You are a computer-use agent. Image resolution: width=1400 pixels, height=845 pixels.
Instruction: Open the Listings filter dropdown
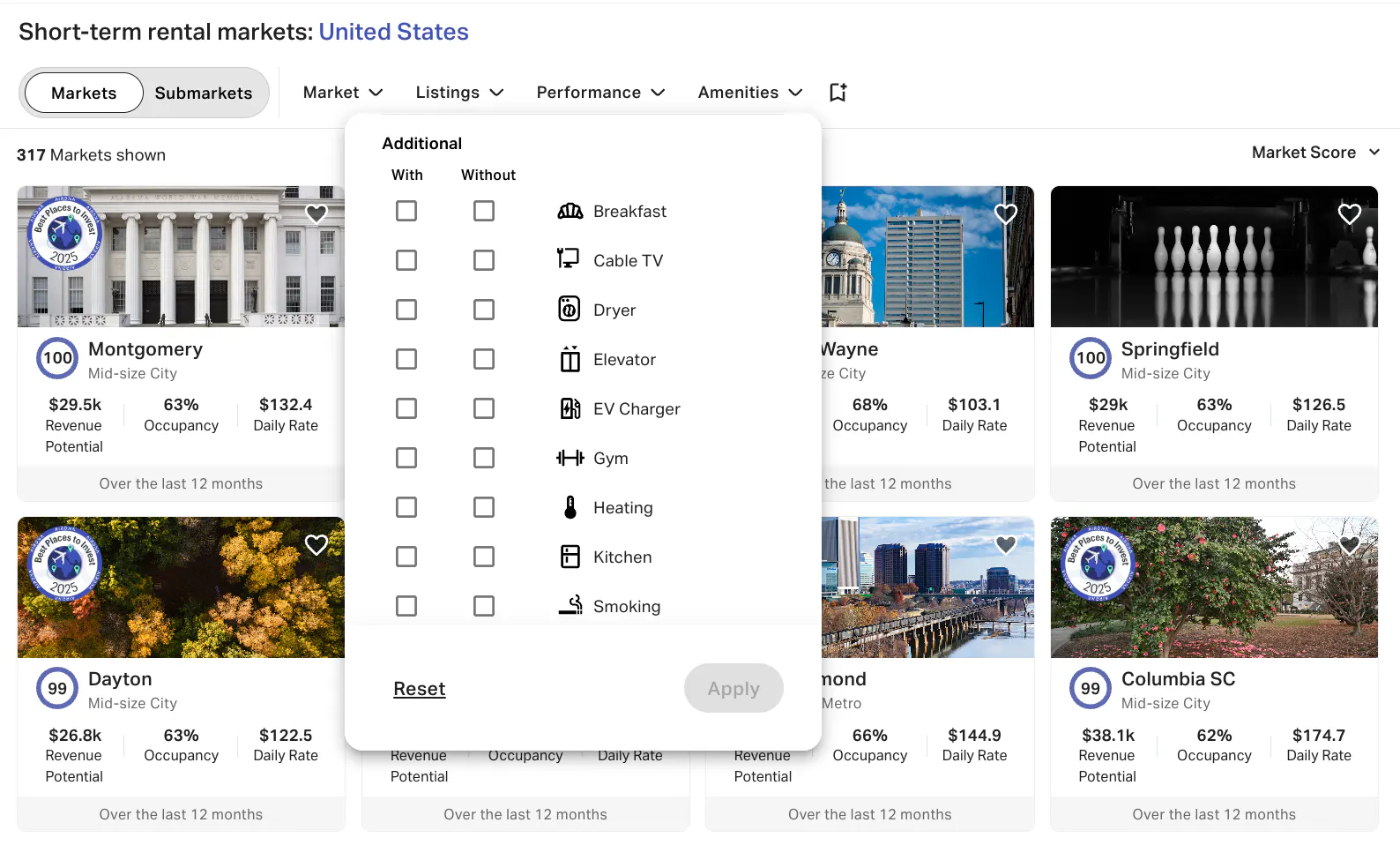pyautogui.click(x=459, y=93)
